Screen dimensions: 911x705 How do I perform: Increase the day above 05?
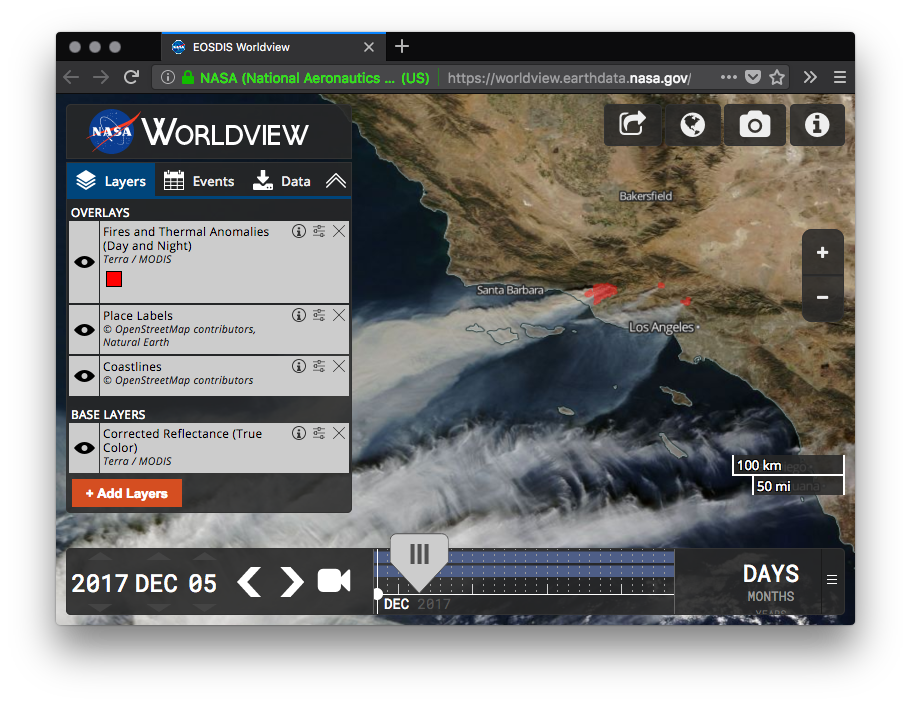pyautogui.click(x=203, y=557)
